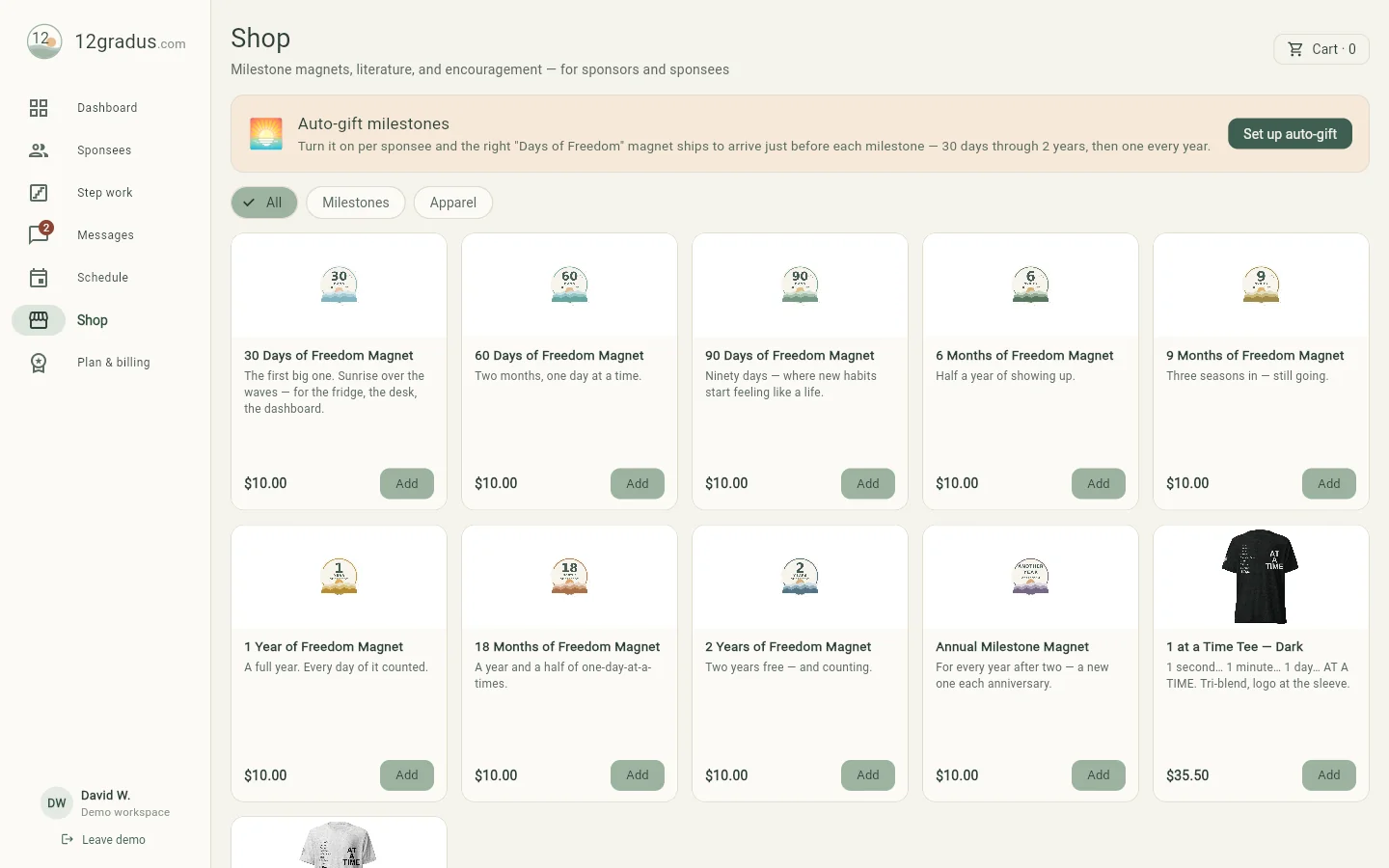Open the Messages chat icon
The width and height of the screenshot is (1389, 868).
click(x=39, y=235)
